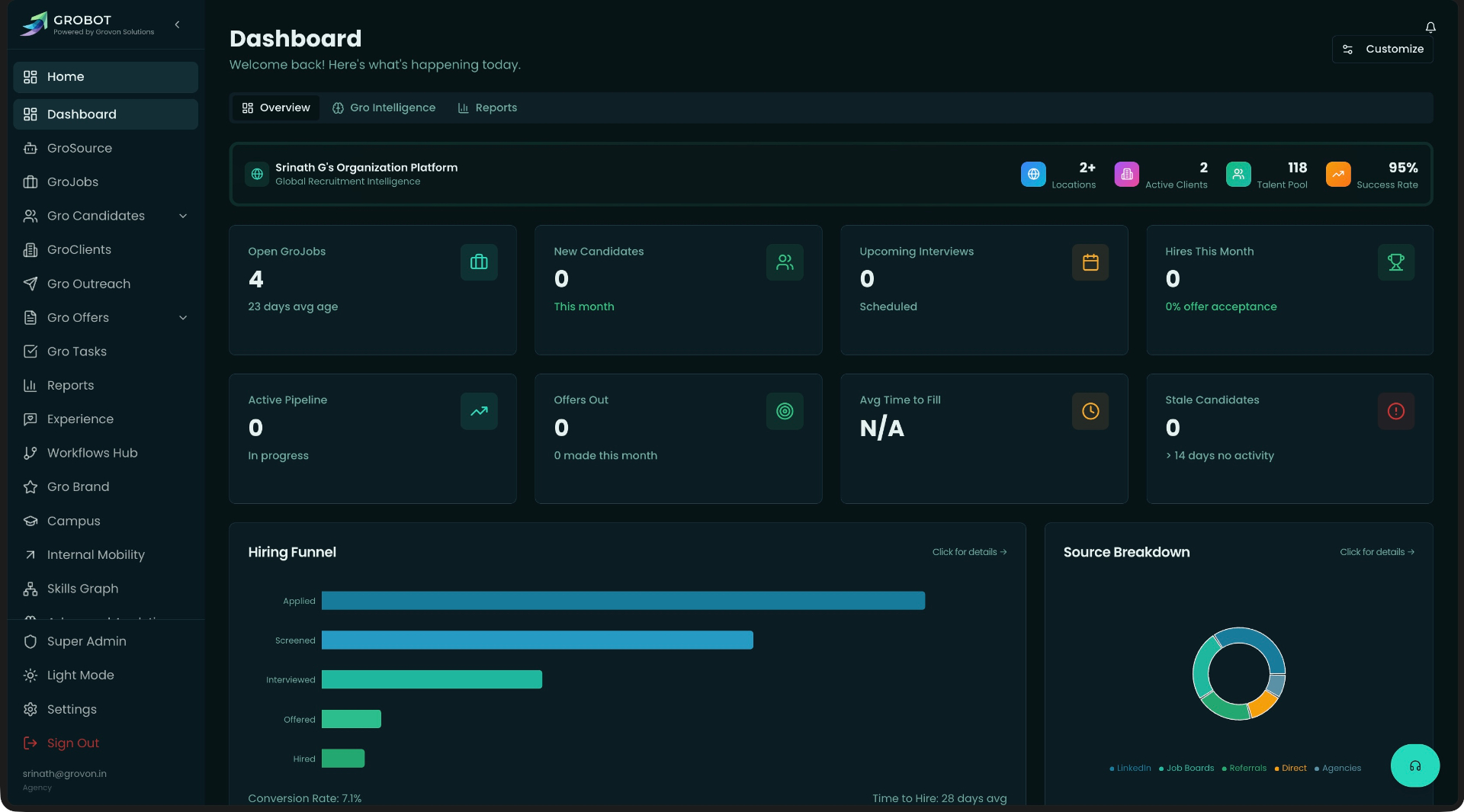
Task: Select the Overview tab
Action: point(276,108)
